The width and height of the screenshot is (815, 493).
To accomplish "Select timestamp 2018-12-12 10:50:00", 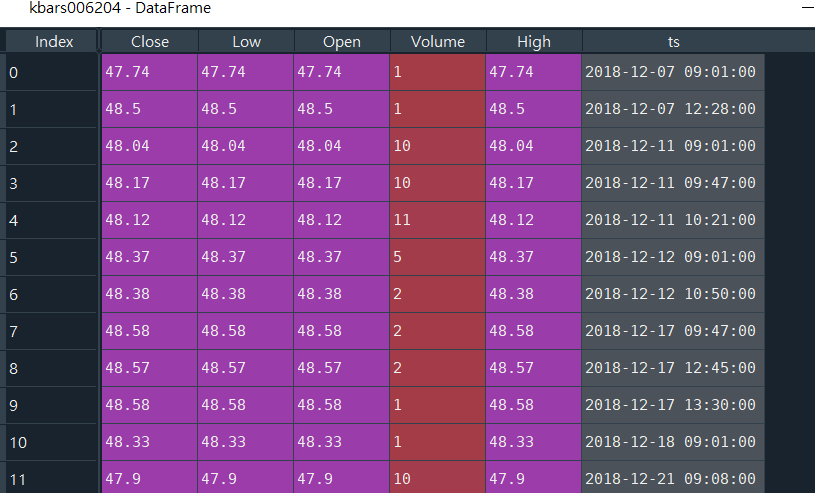I will click(673, 294).
